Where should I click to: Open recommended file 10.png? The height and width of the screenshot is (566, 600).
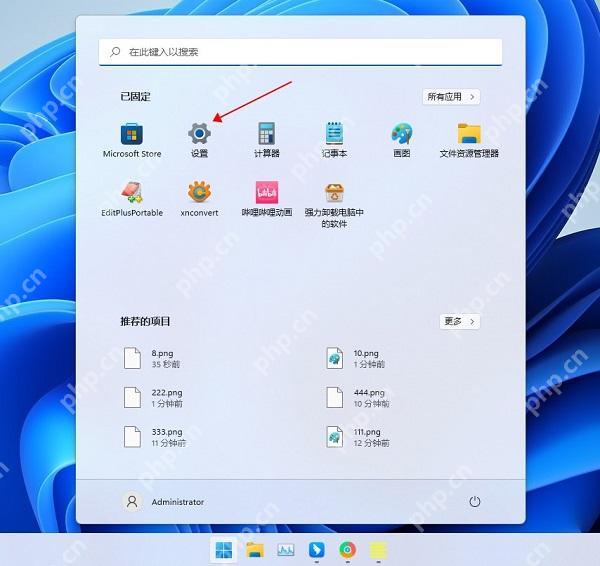click(x=355, y=358)
